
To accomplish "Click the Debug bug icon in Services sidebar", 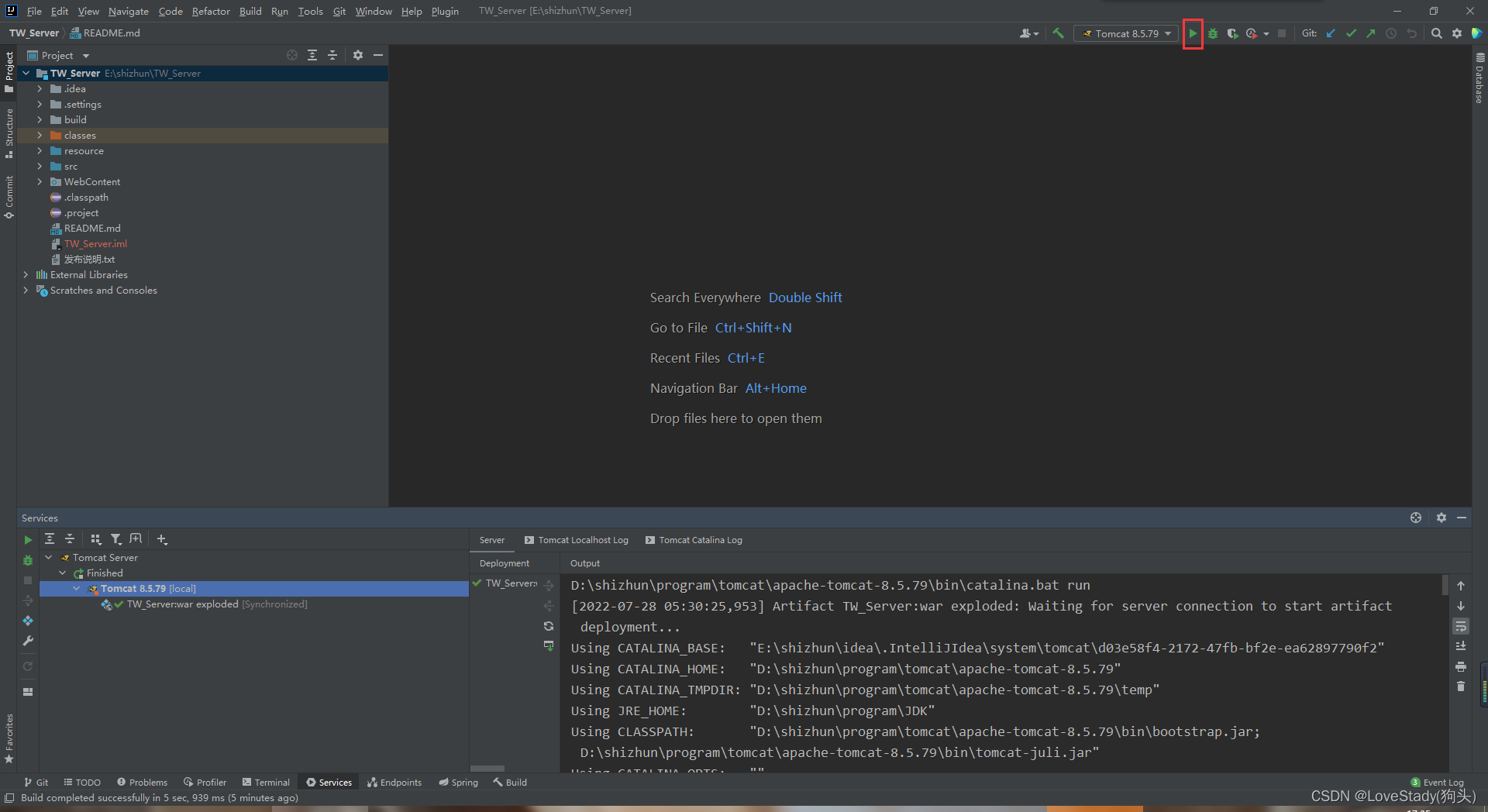I will click(x=28, y=560).
